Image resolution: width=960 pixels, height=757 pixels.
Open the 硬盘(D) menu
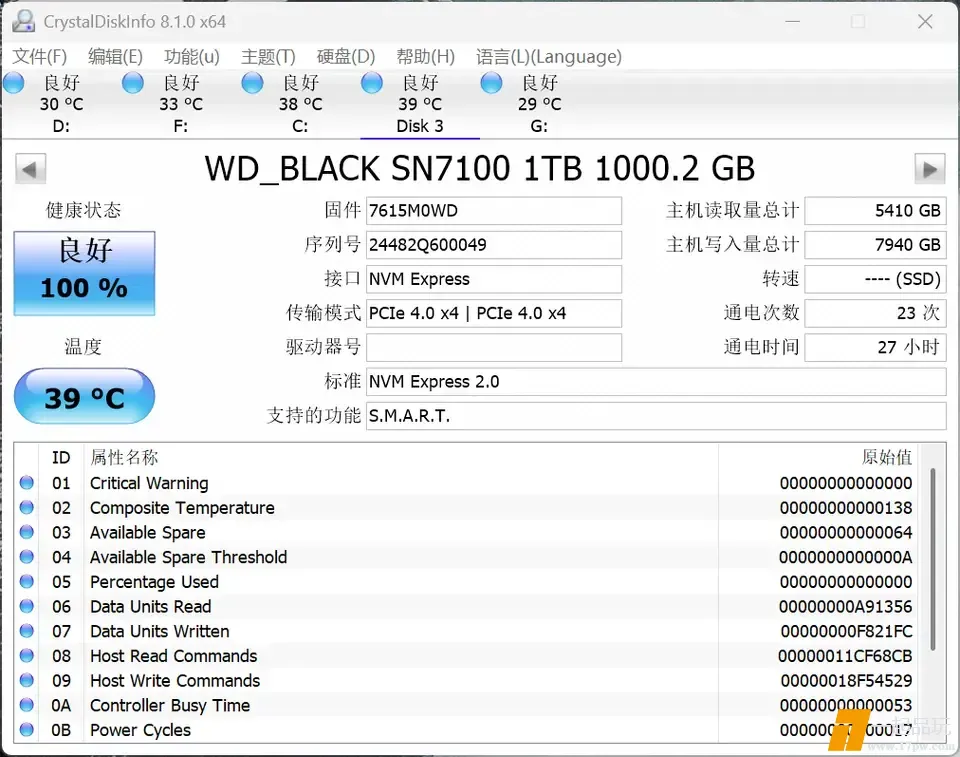pyautogui.click(x=346, y=56)
